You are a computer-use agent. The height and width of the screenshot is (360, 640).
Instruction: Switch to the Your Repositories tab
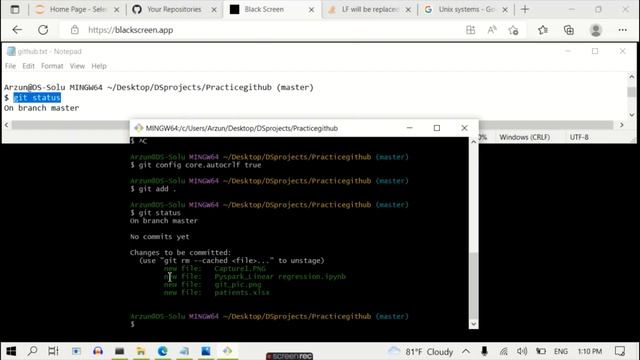point(173,9)
